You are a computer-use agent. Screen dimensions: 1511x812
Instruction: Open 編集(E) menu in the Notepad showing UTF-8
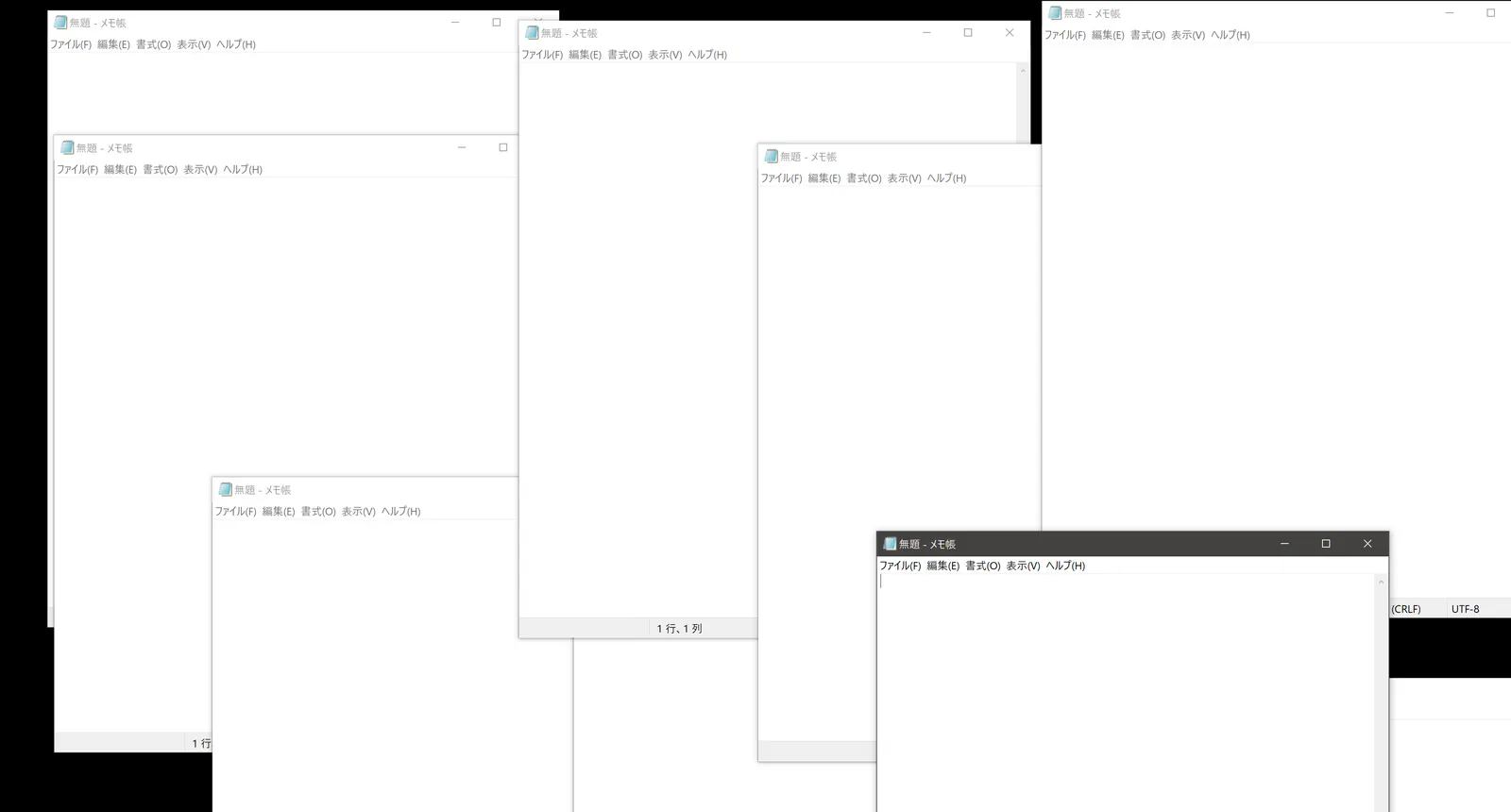1108,35
